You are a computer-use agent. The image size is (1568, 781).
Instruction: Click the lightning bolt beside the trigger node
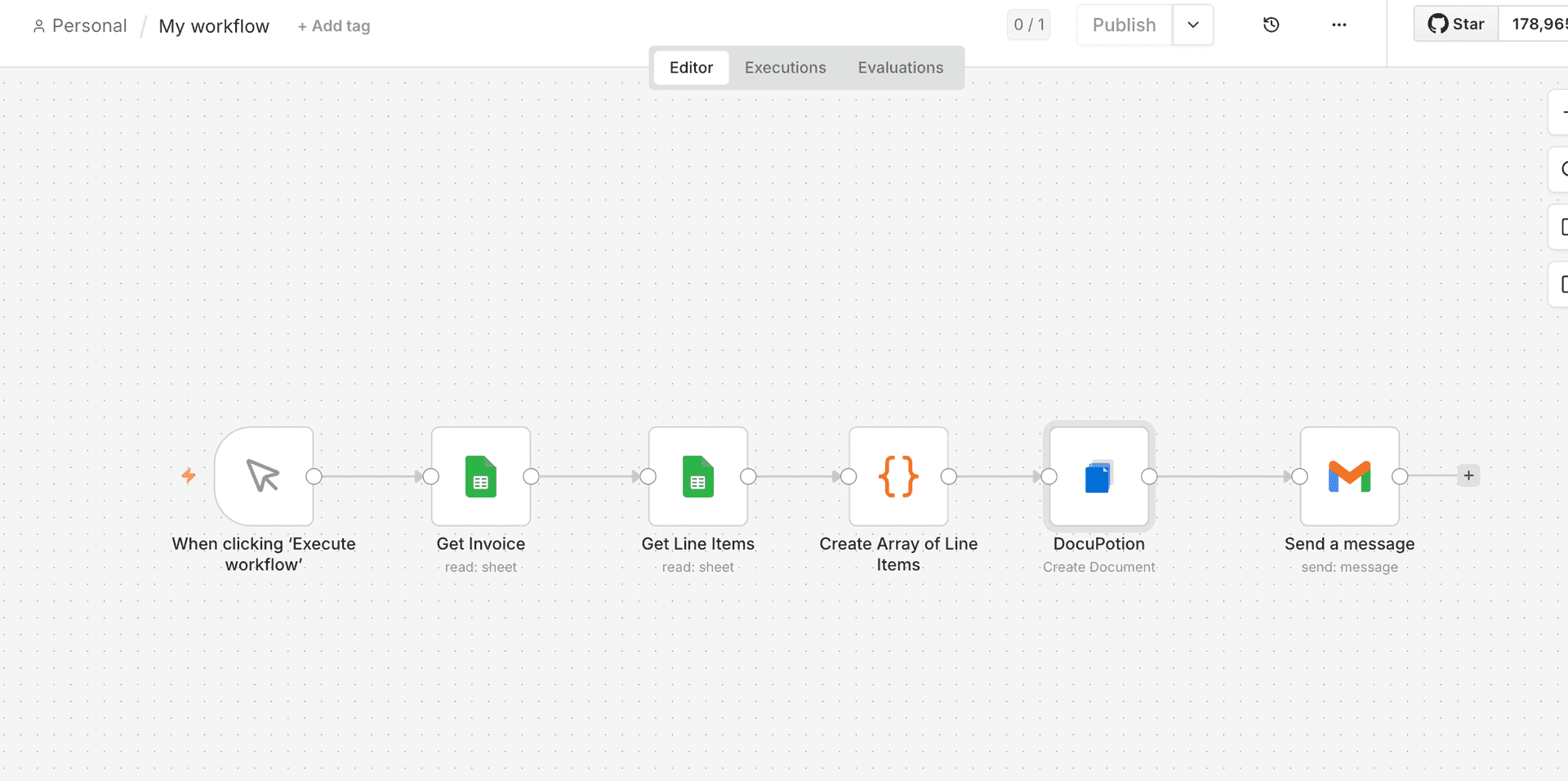coord(189,475)
